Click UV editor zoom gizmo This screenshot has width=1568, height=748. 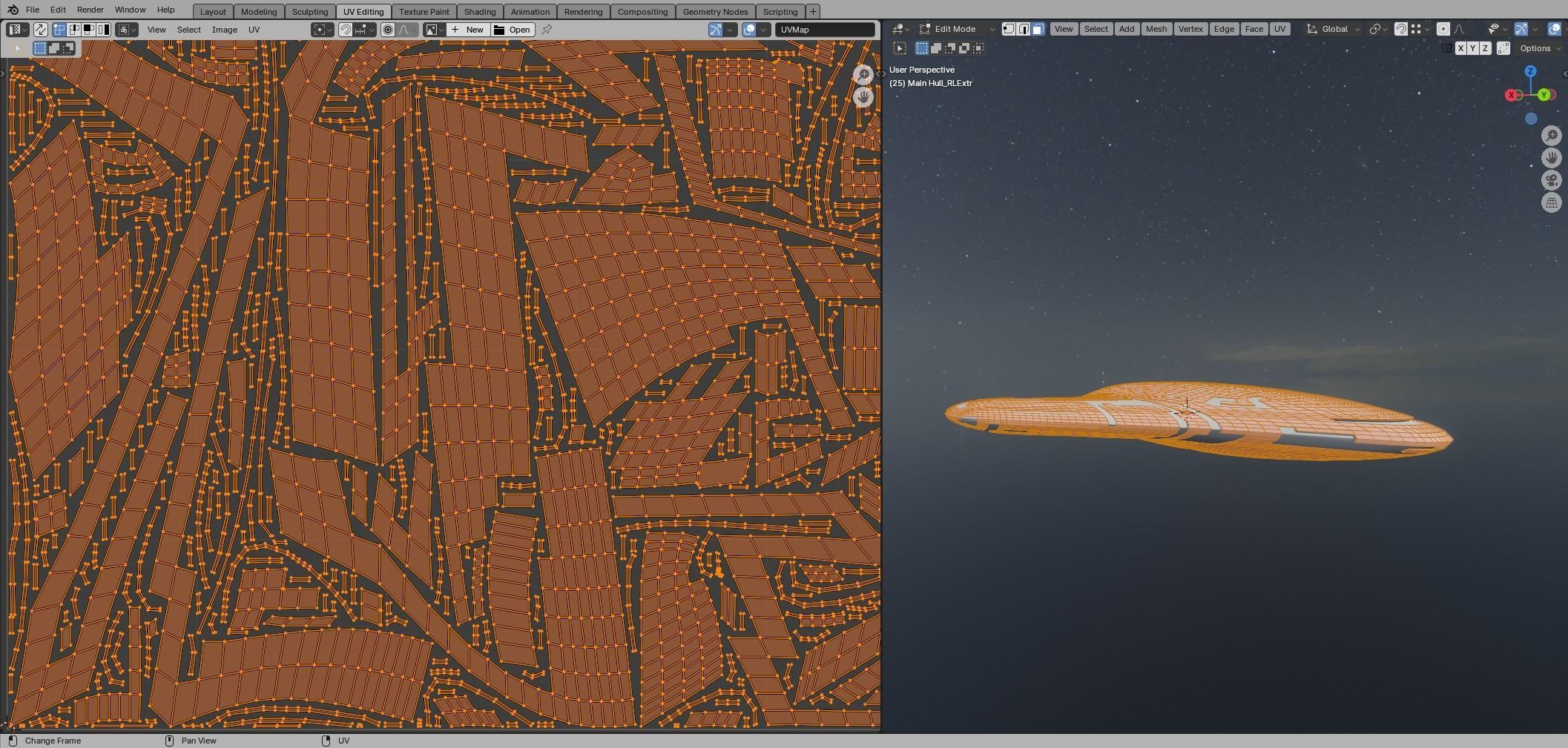coord(863,74)
